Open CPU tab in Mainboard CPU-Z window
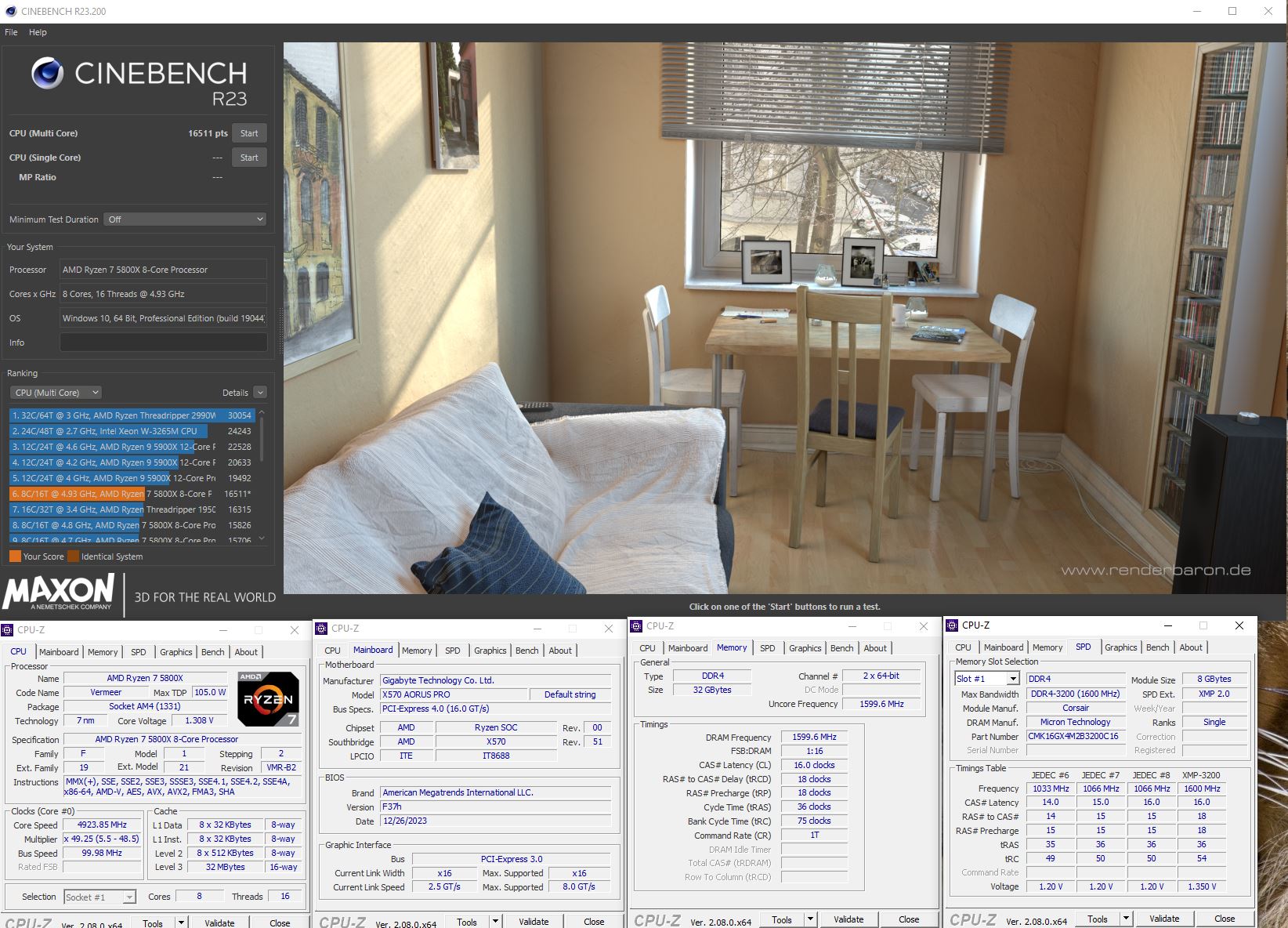The height and width of the screenshot is (928, 1288). tap(333, 651)
